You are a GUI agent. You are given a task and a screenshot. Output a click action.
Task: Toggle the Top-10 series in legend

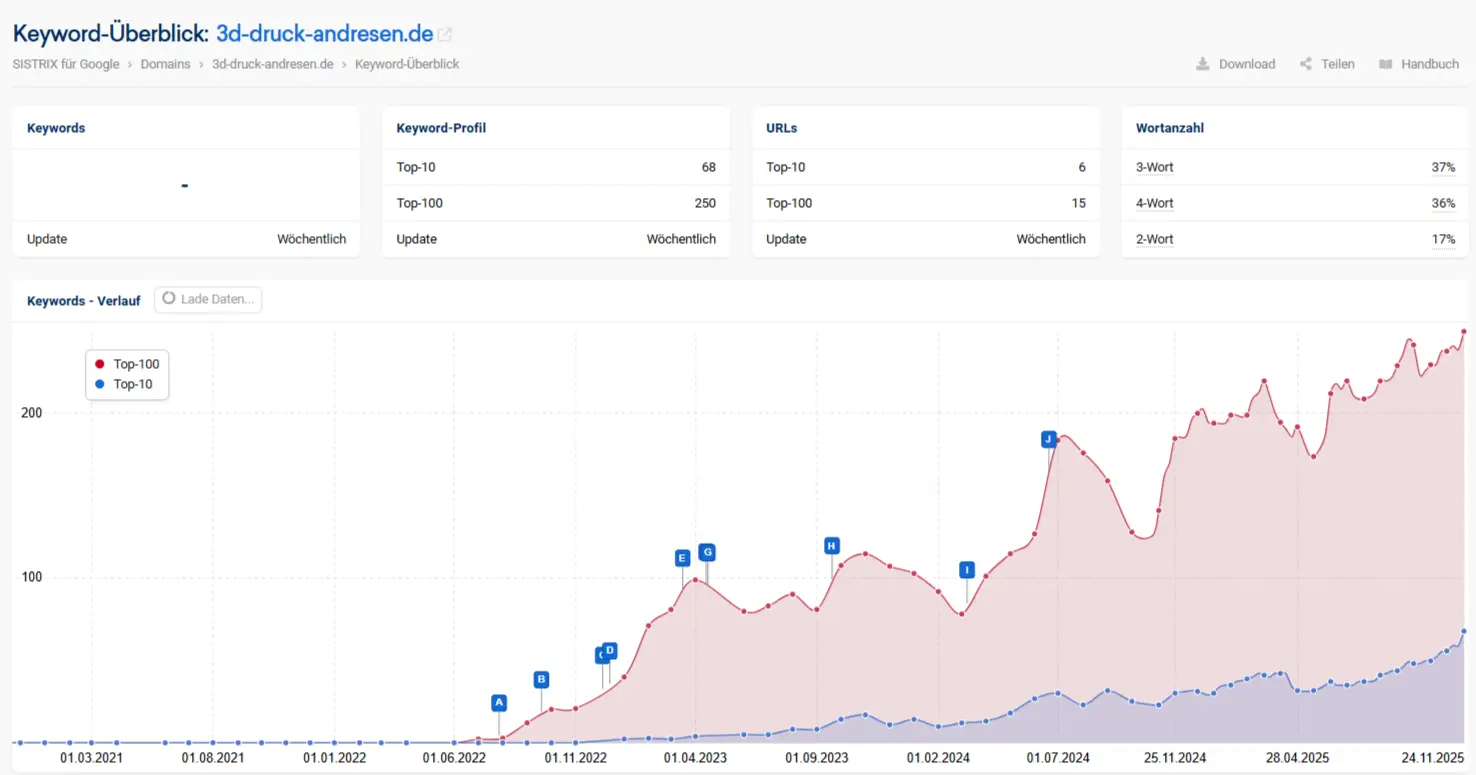pos(133,384)
